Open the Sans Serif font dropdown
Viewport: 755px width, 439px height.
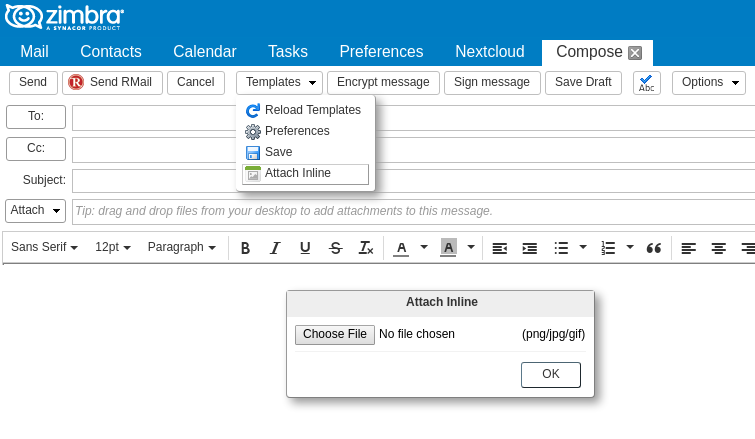(x=44, y=247)
